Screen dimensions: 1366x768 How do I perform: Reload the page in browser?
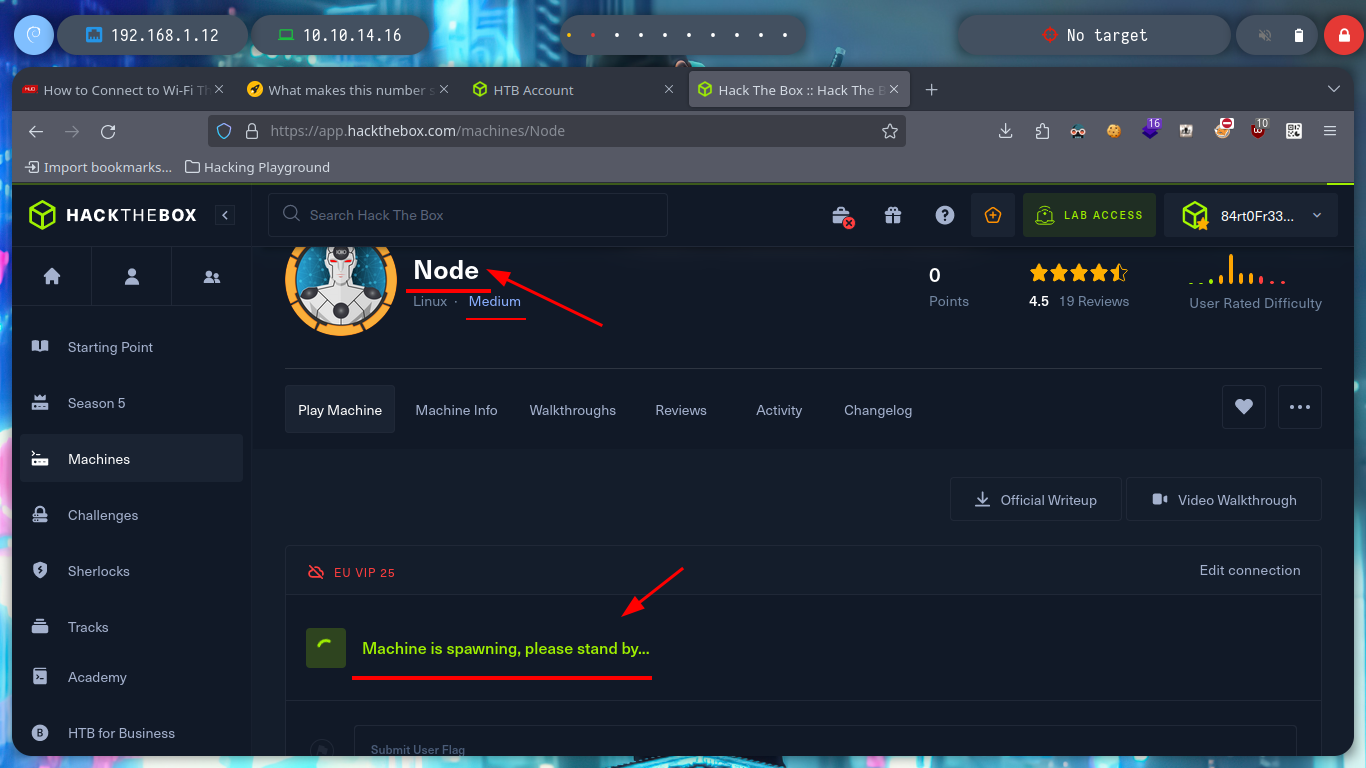108,131
